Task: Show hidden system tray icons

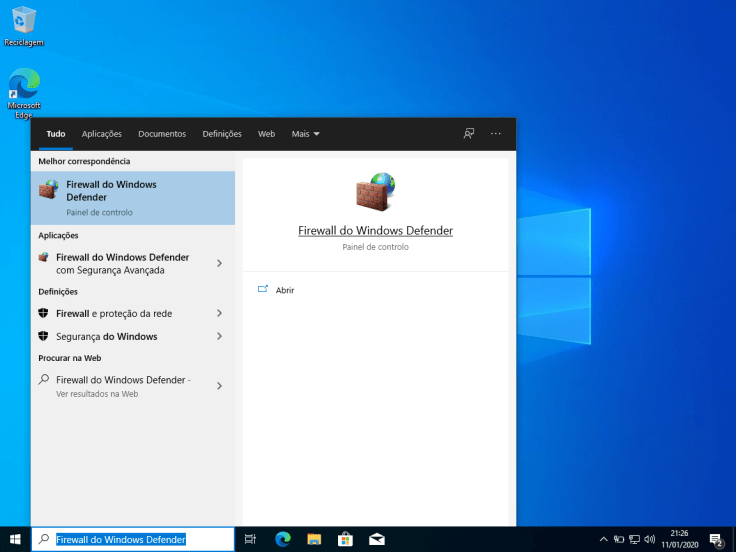Action: point(603,539)
